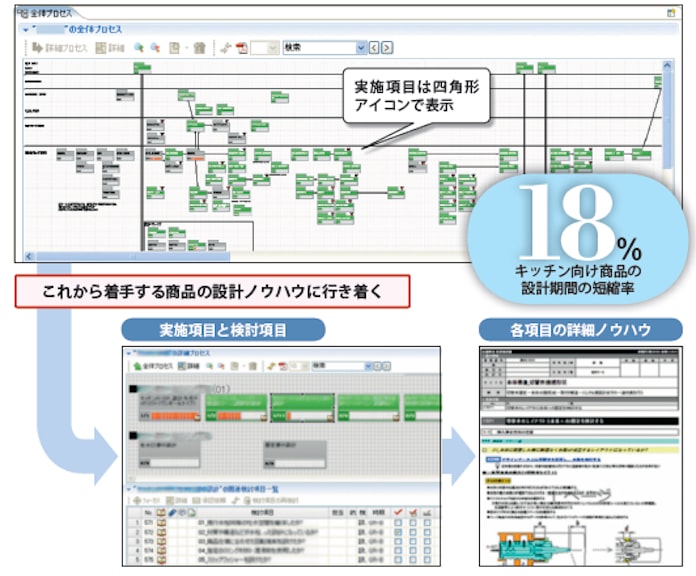Click the book icon in the list header
696x576 pixels.
(161, 513)
